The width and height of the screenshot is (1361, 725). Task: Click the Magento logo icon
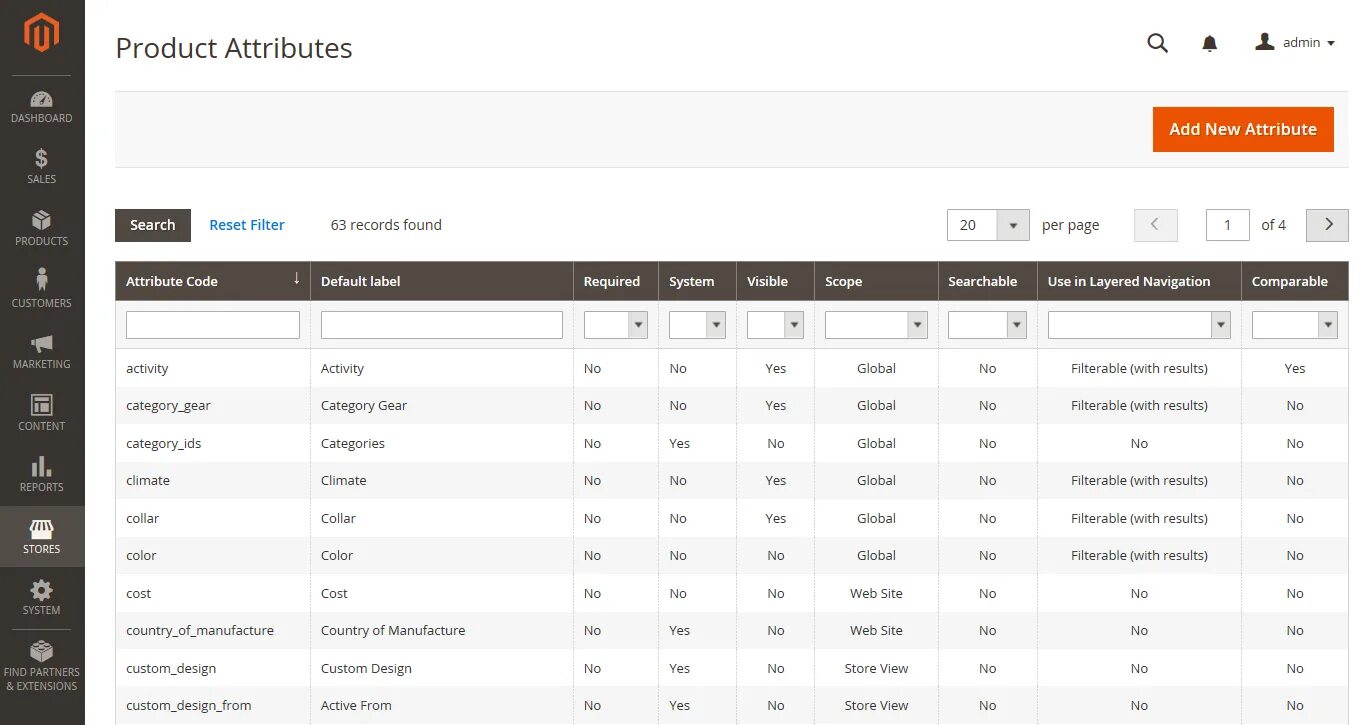click(x=42, y=34)
